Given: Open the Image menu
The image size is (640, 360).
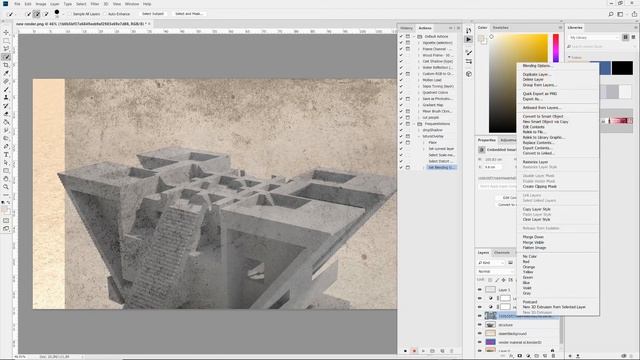Looking at the screenshot, I should tap(41, 4).
